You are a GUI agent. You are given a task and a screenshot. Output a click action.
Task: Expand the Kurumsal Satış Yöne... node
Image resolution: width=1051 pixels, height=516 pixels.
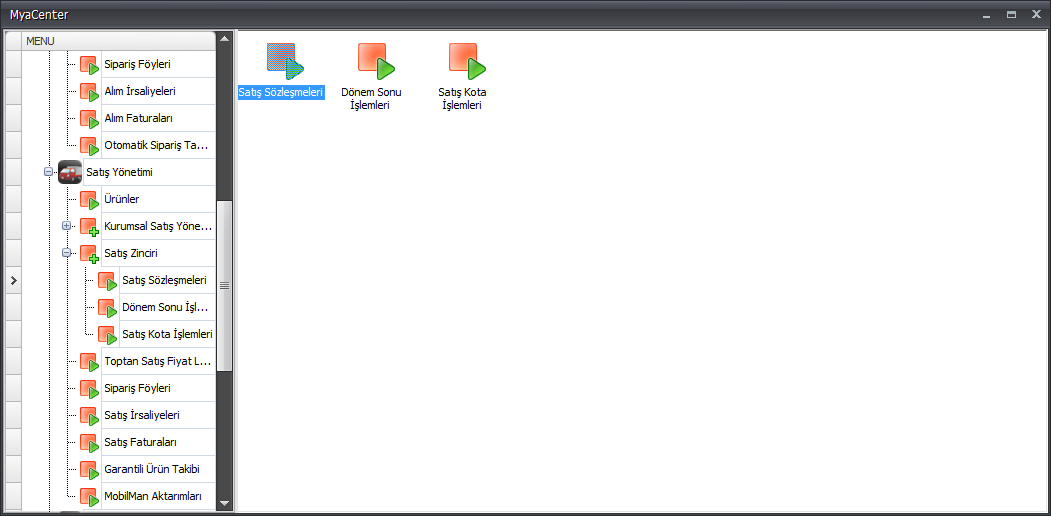(x=66, y=226)
